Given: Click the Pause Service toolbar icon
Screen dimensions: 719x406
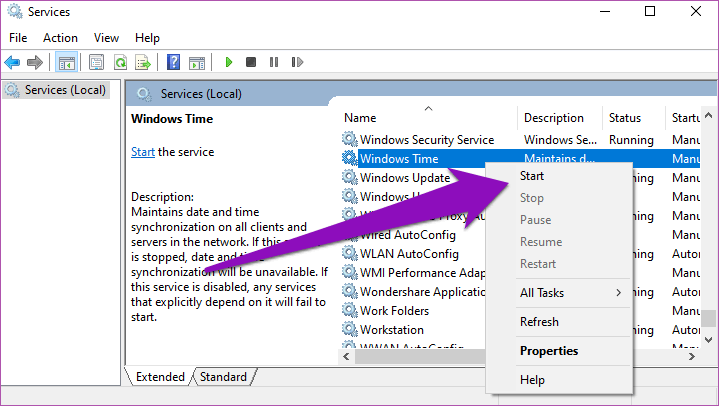Looking at the screenshot, I should (x=274, y=62).
